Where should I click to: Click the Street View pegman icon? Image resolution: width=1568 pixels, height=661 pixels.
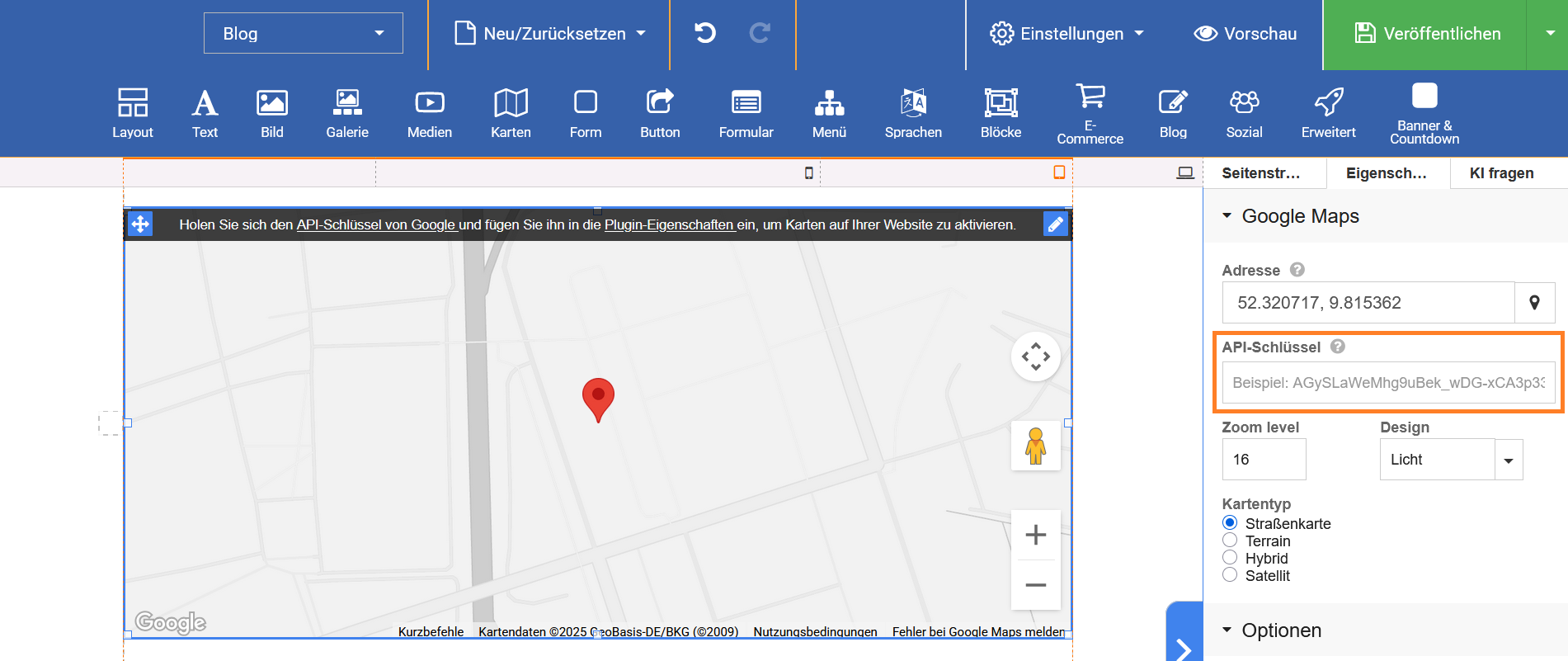pos(1035,446)
